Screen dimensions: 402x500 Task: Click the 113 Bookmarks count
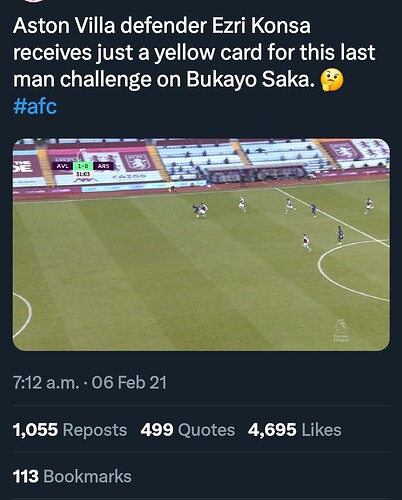pos(72,476)
